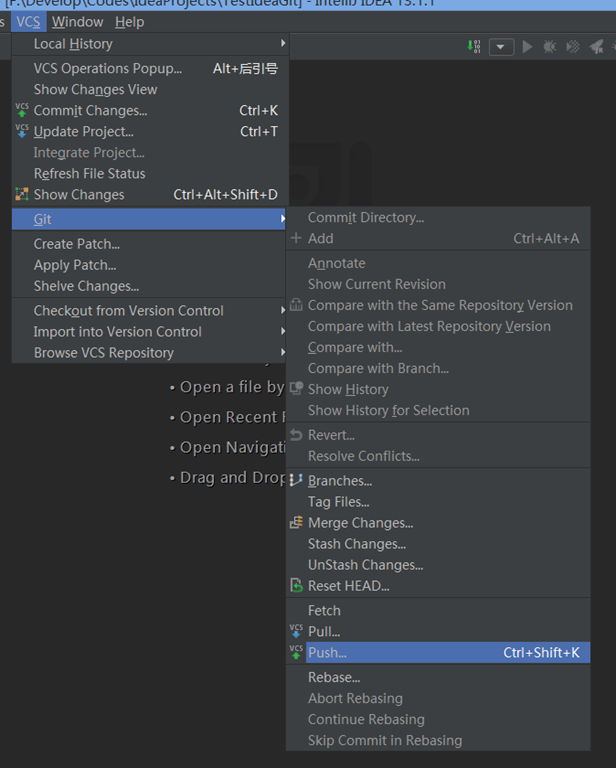Click the Show Changes diff icon

22,194
